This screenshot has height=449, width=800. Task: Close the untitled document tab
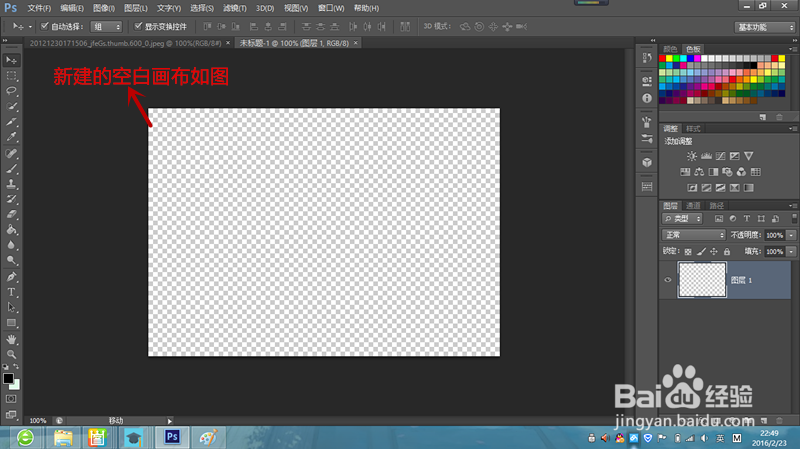356,43
